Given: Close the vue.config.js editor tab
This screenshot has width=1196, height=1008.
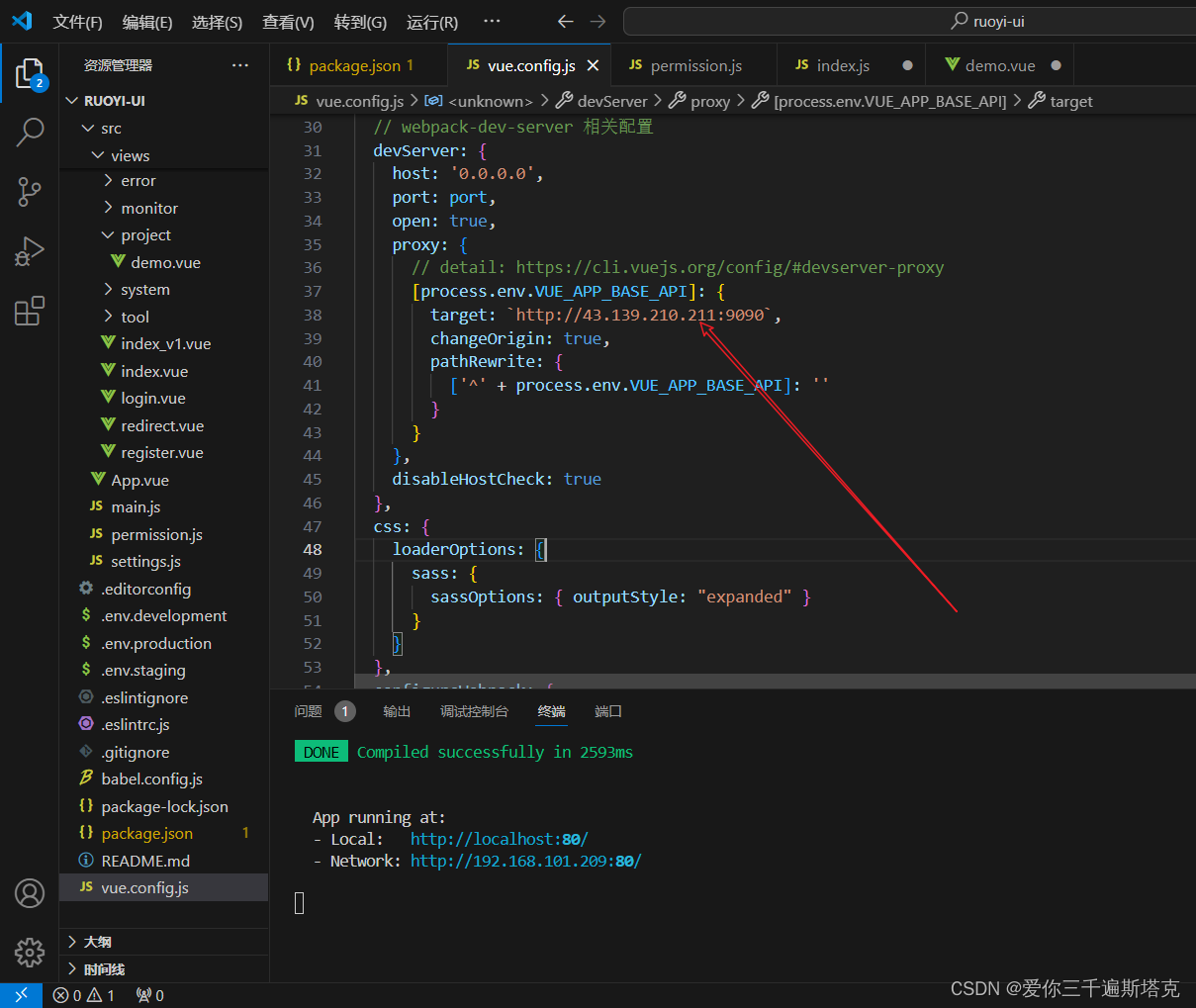Looking at the screenshot, I should [x=593, y=65].
